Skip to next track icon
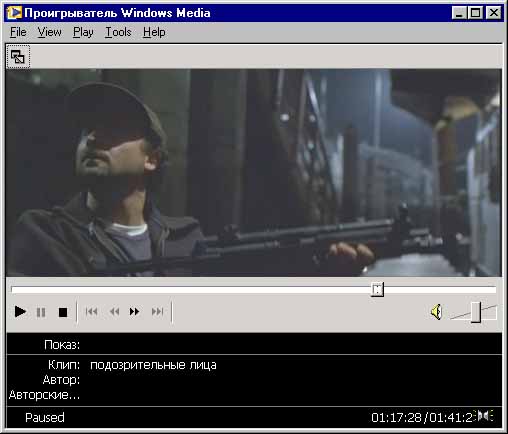This screenshot has height=434, width=508. (x=157, y=312)
